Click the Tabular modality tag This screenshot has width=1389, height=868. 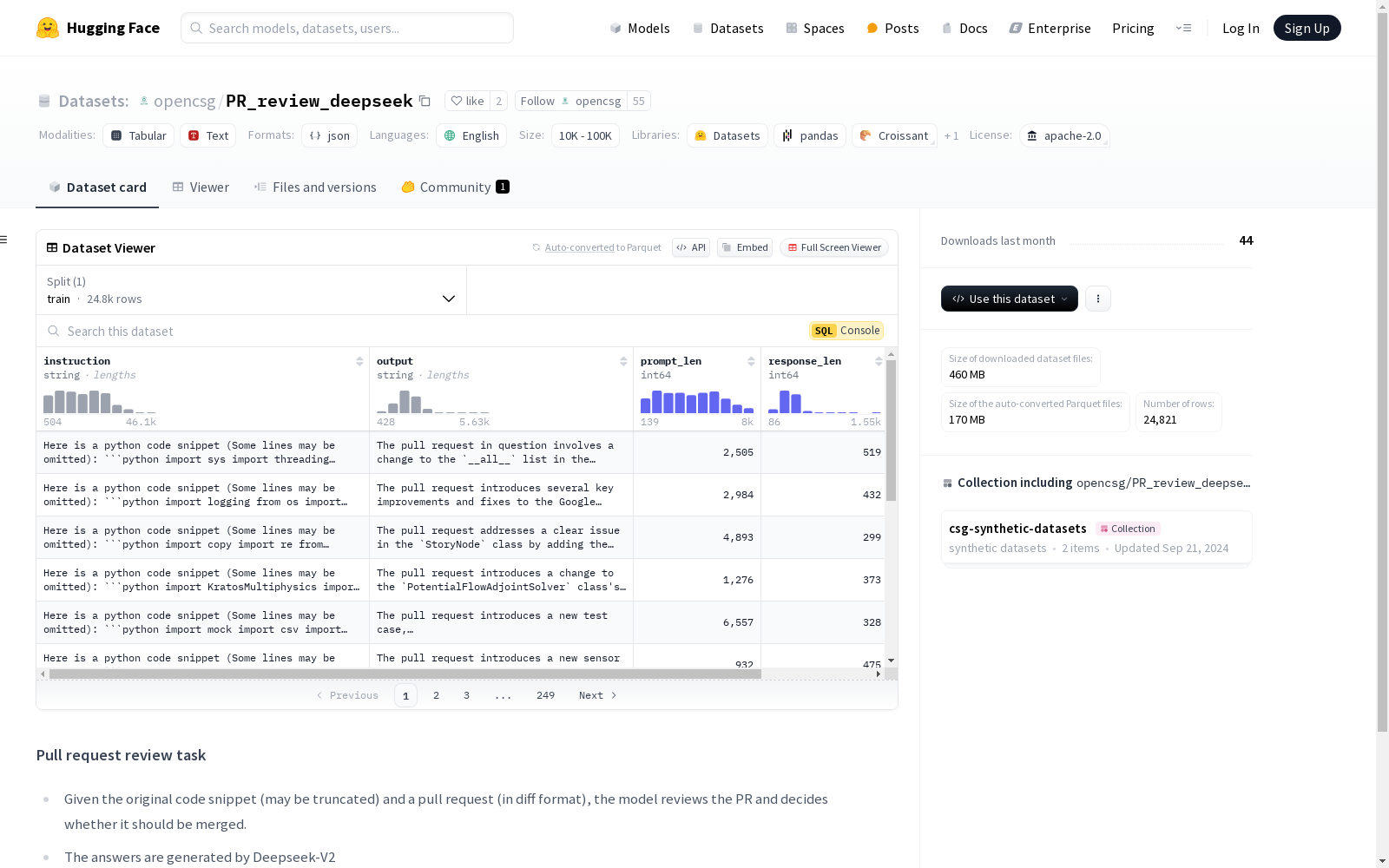(139, 135)
